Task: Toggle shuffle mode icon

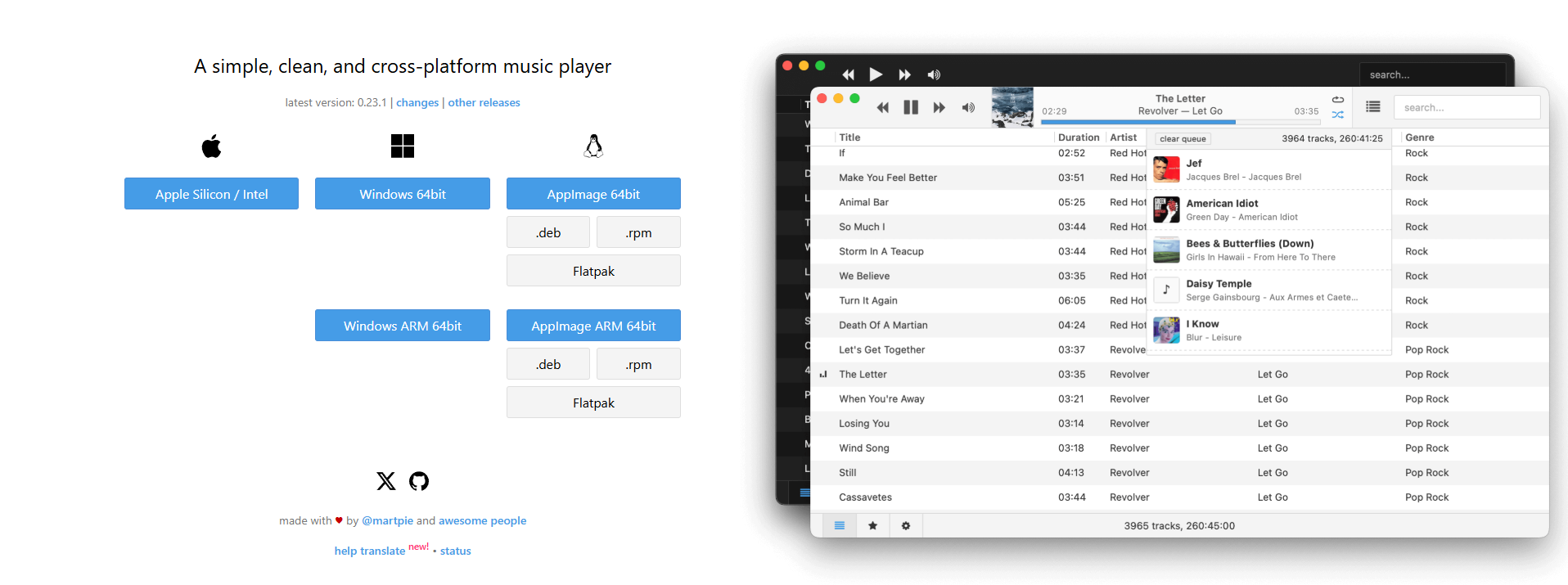Action: click(x=1337, y=115)
